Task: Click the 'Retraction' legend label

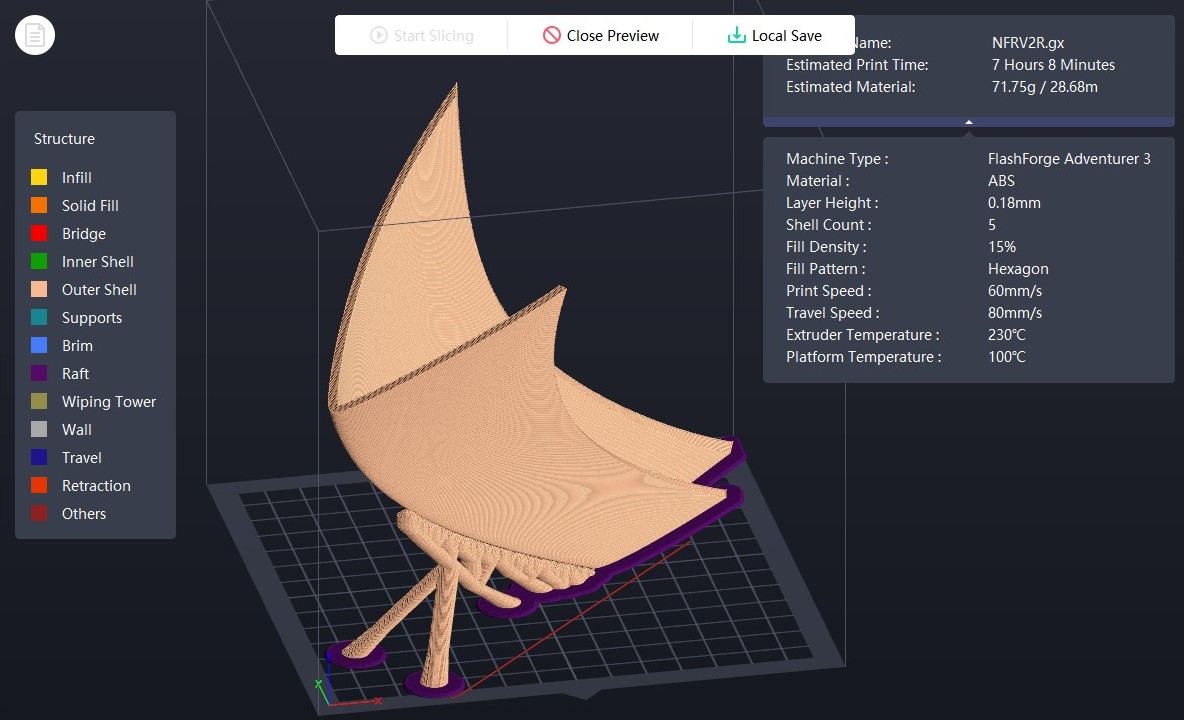Action: (x=96, y=485)
